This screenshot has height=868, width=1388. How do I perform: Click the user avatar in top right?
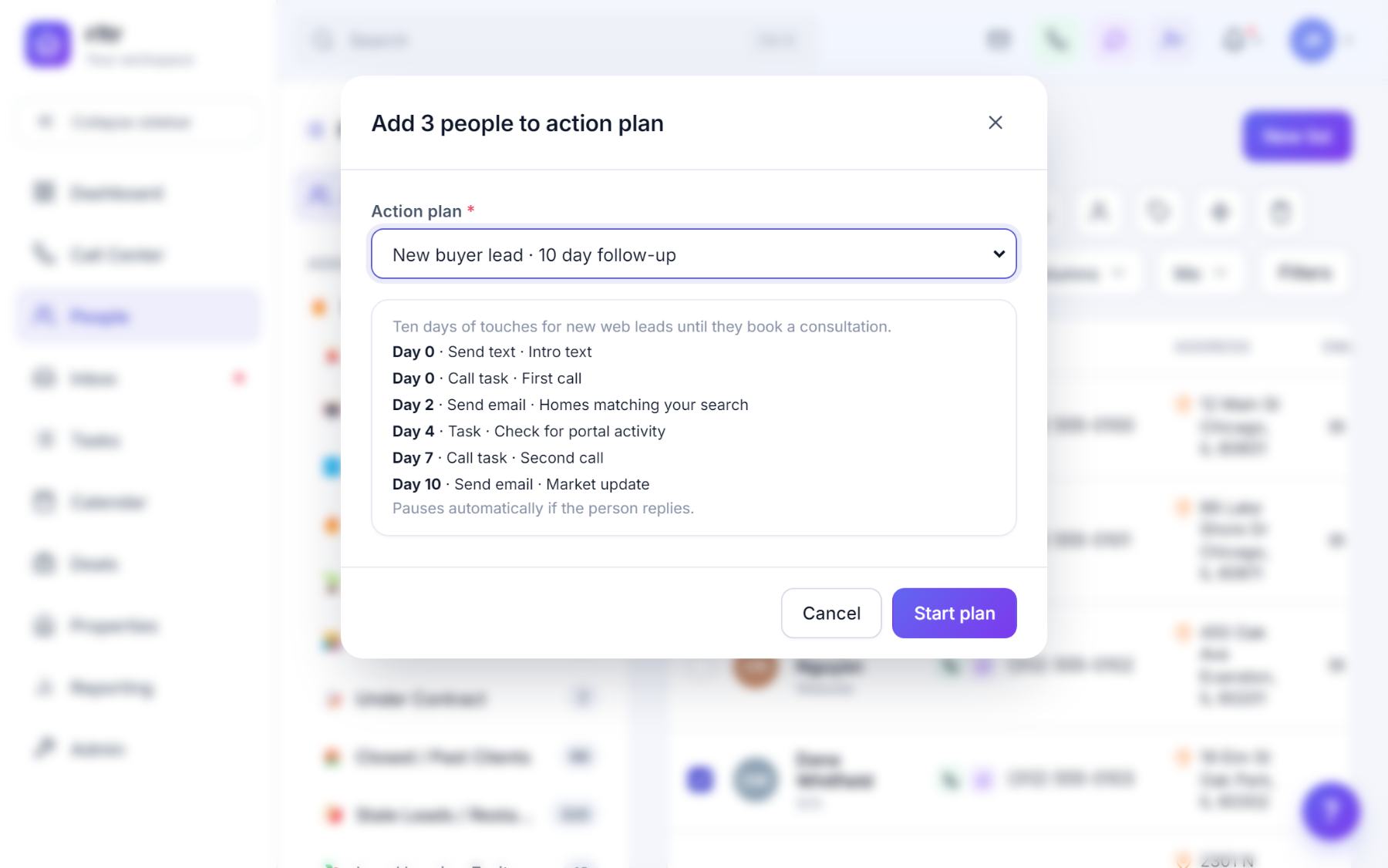pos(1312,39)
